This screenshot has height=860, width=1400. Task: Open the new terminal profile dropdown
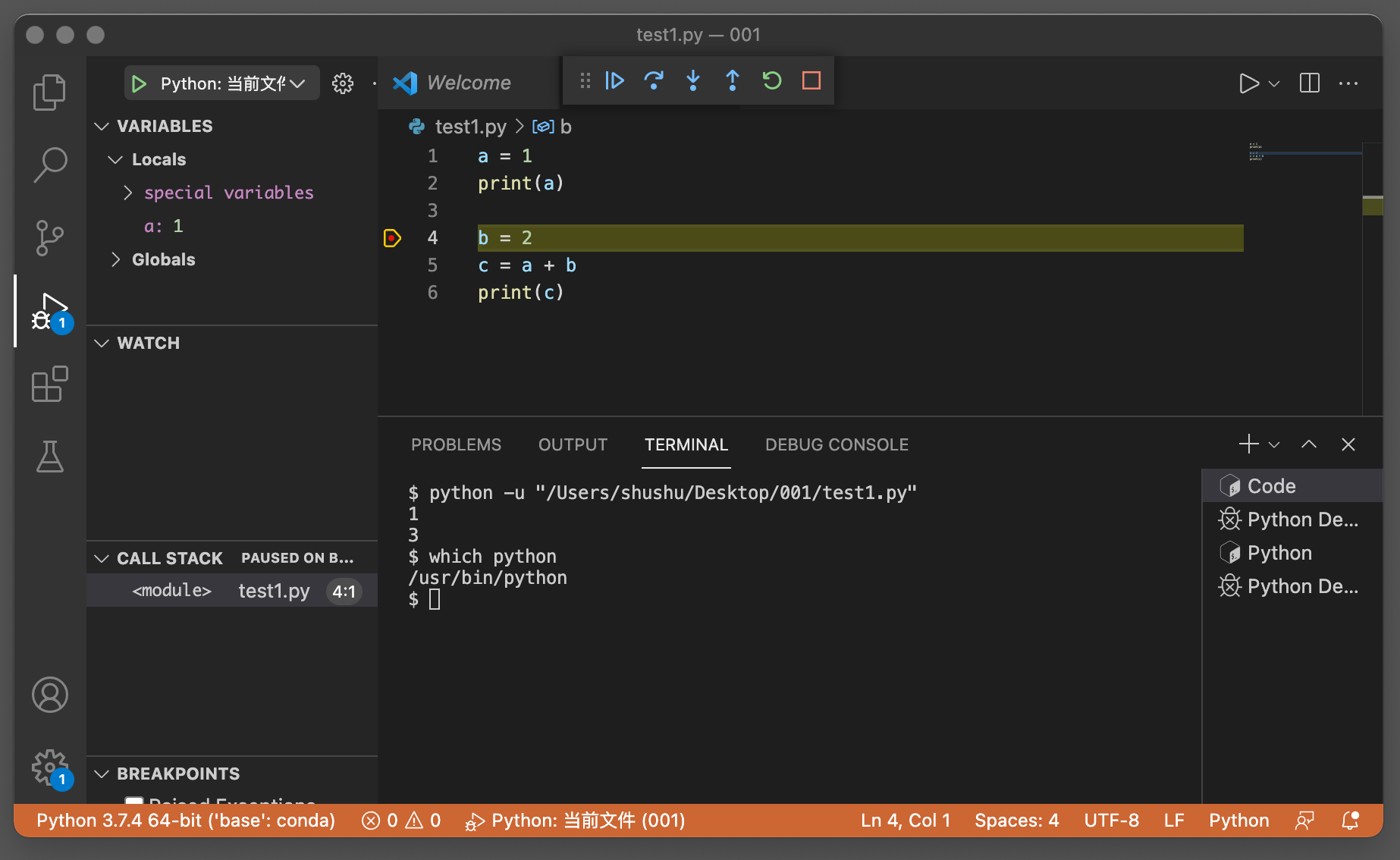(x=1274, y=444)
